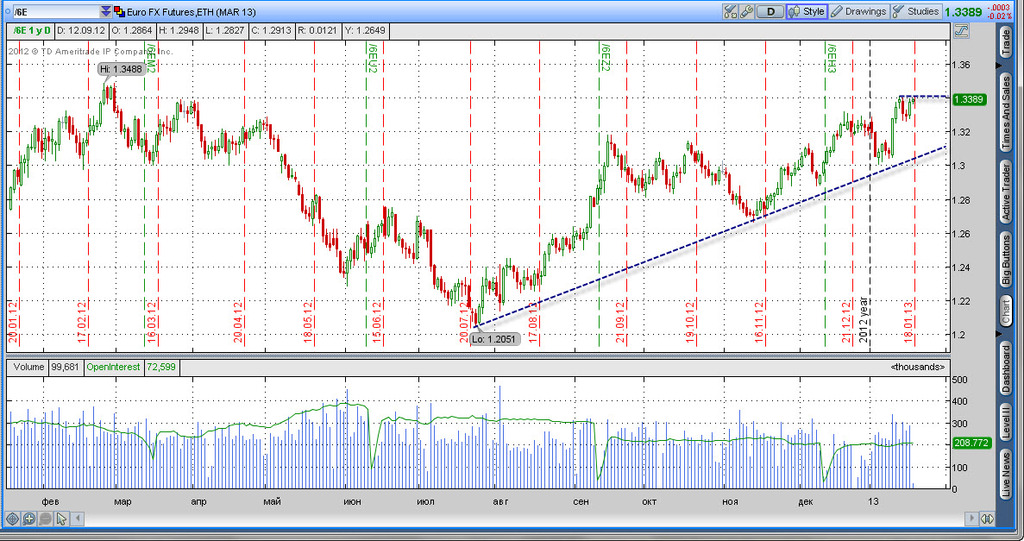Click the <thousands> label
Viewport: 1024px width, 541px height.
[918, 367]
